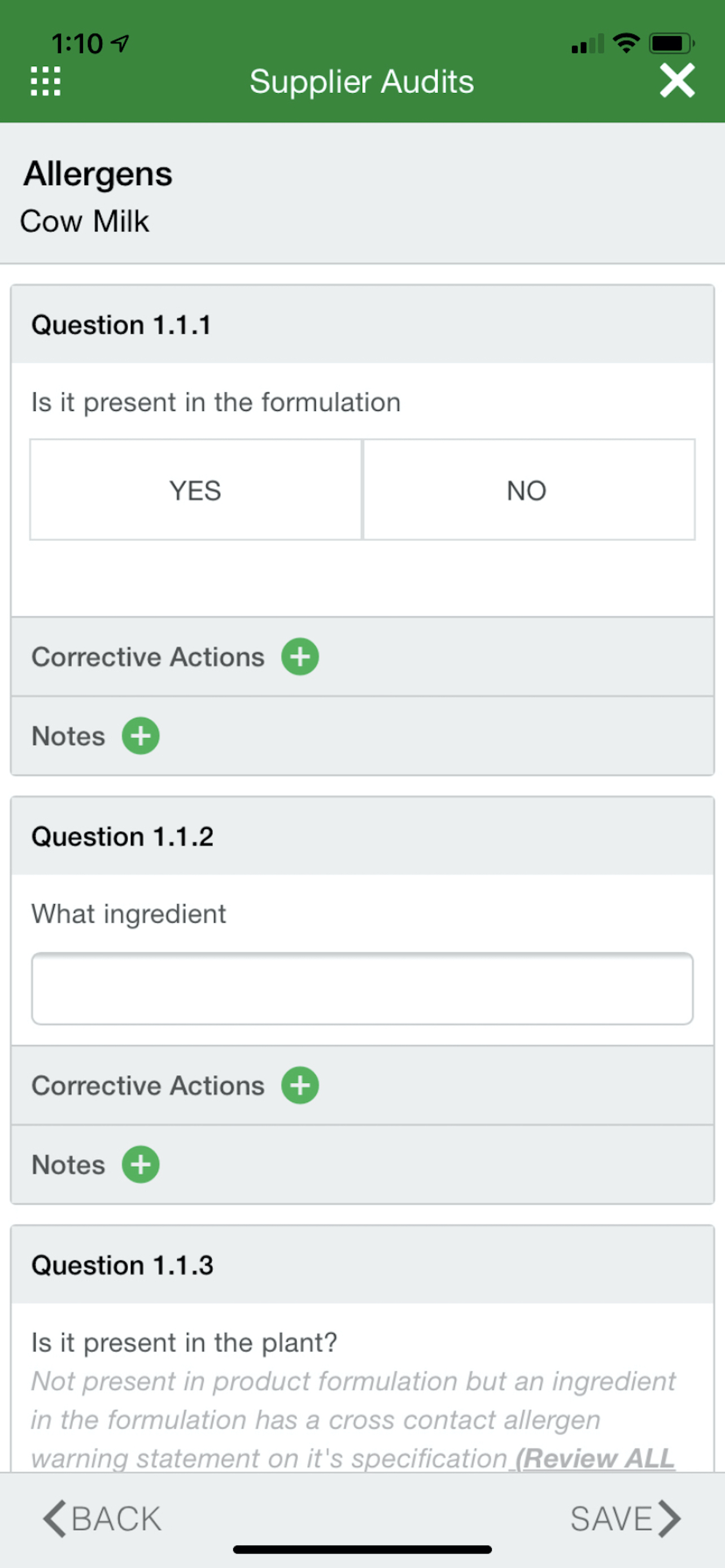This screenshot has width=725, height=1568.
Task: Tap the Question 1.1.3 header
Action: pos(362,1265)
